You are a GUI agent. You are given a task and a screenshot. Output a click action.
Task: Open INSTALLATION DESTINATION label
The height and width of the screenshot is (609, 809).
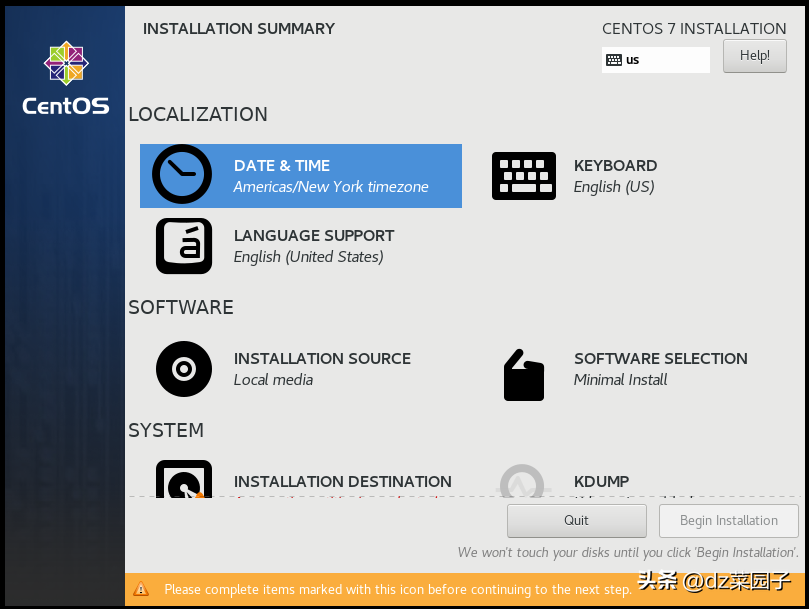click(x=343, y=482)
